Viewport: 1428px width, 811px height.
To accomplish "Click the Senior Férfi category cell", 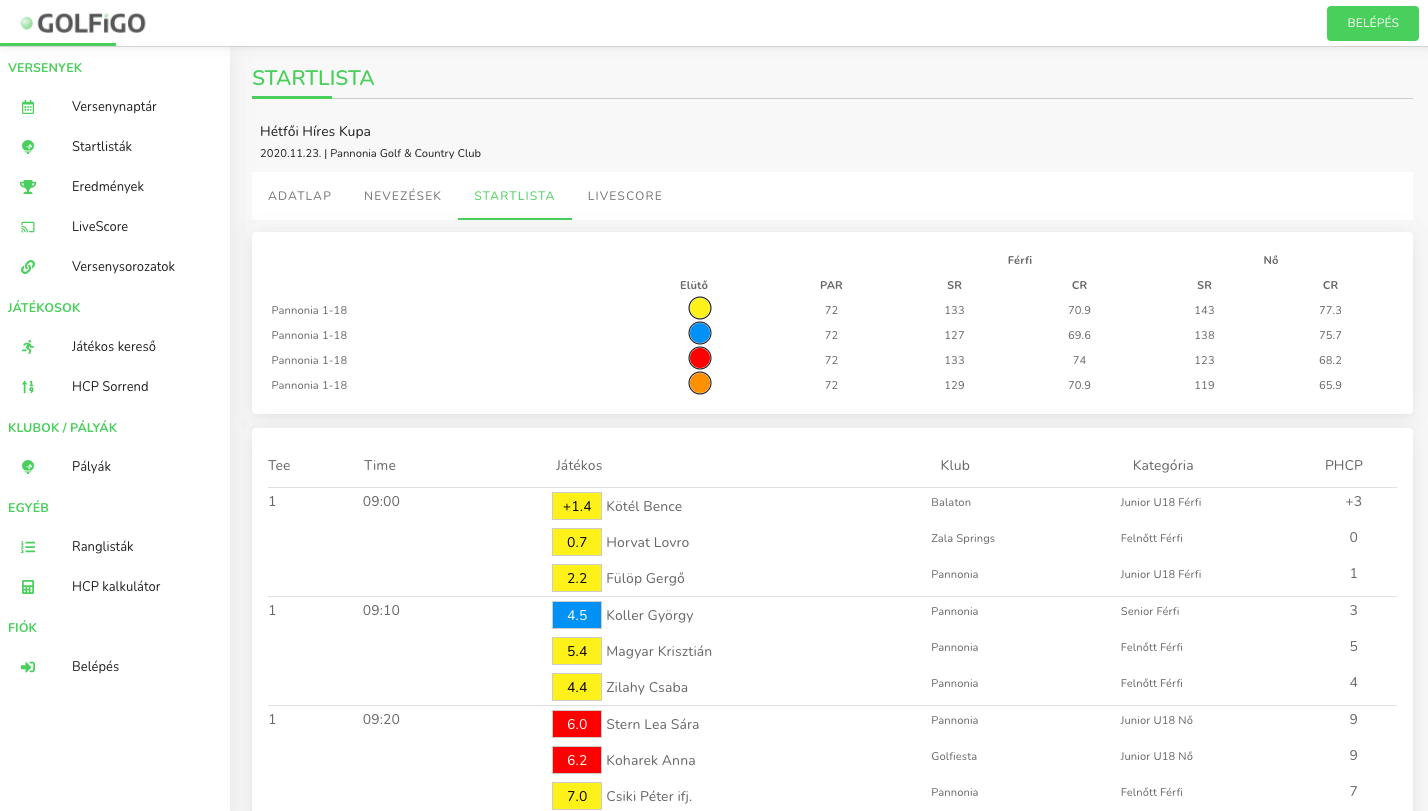I will (x=1151, y=611).
